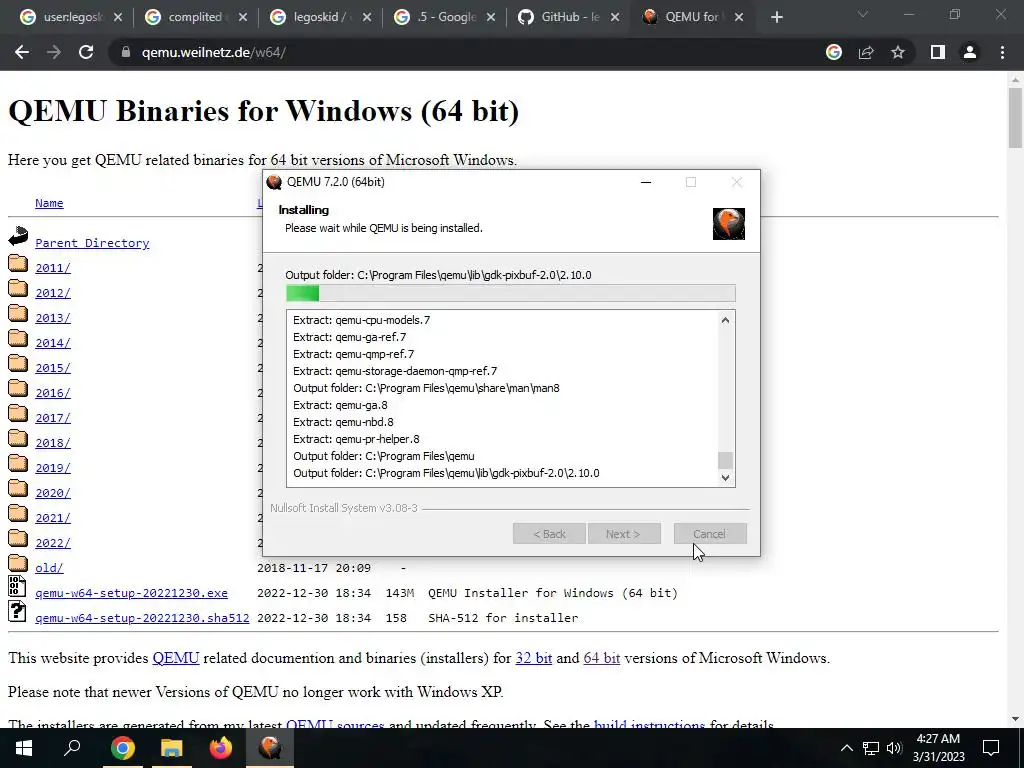Click the QEMU logo in the installer header
Image resolution: width=1024 pixels, height=768 pixels.
pos(729,224)
